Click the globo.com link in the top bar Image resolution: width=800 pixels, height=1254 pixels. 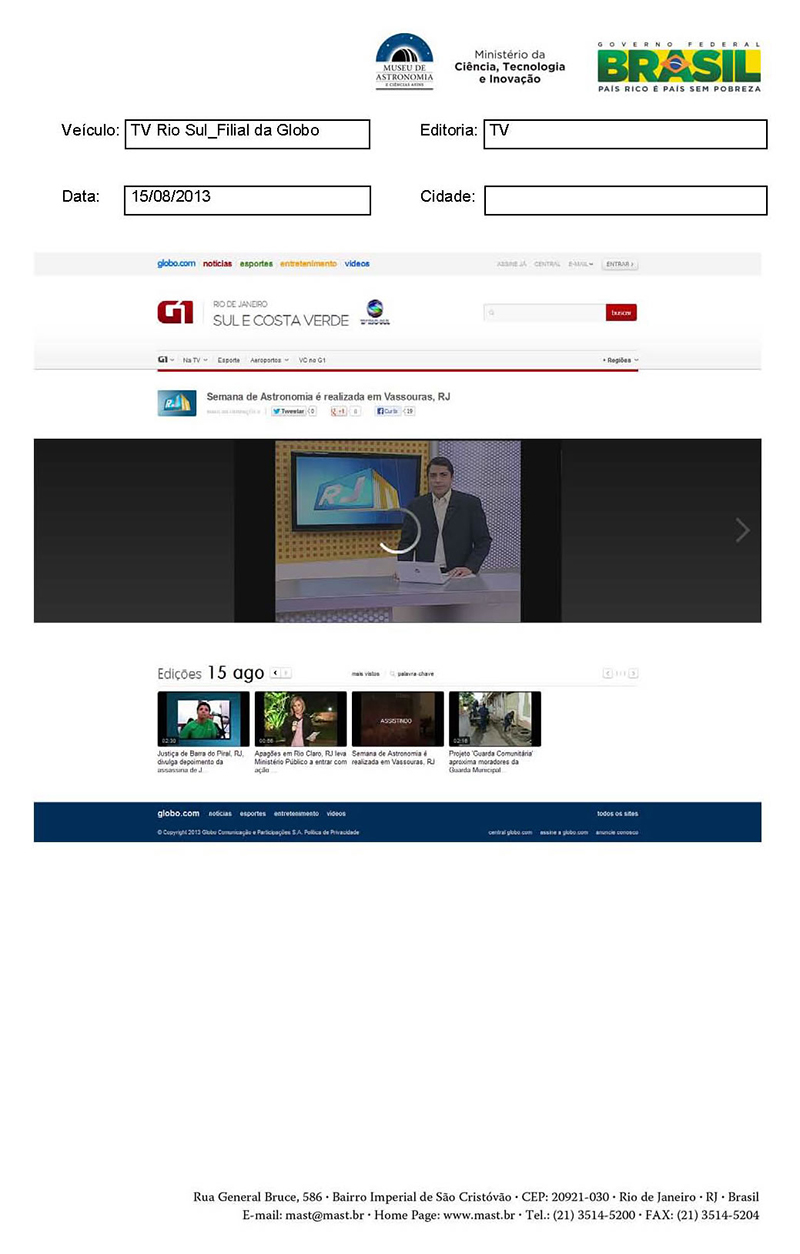point(176,264)
